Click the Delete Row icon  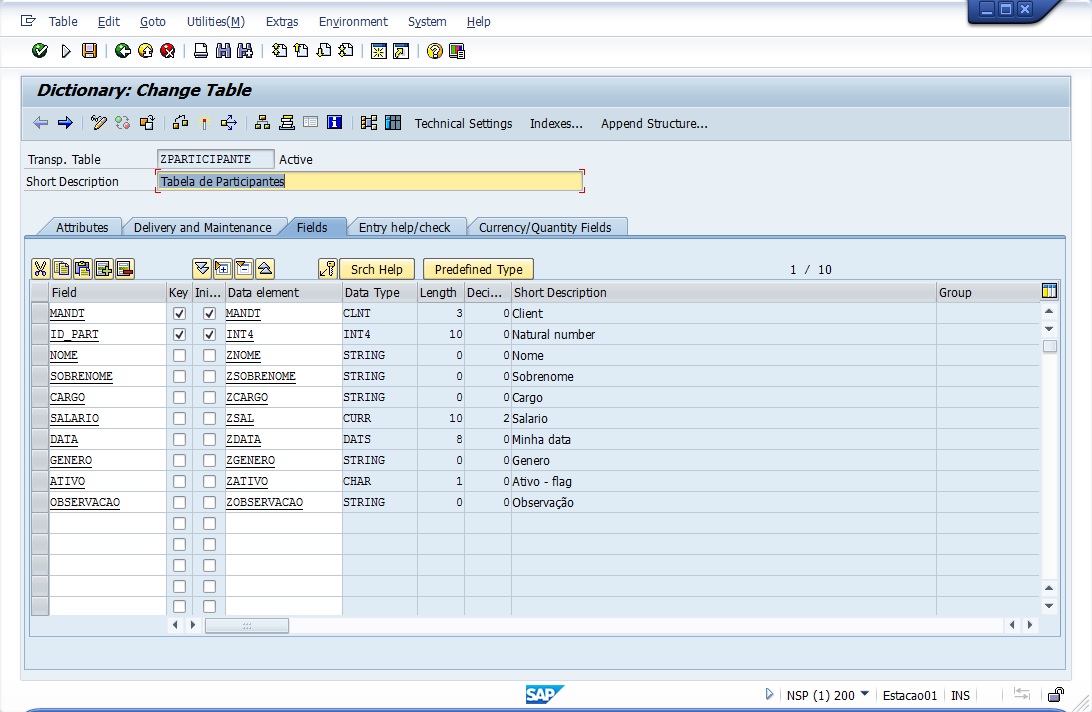124,269
